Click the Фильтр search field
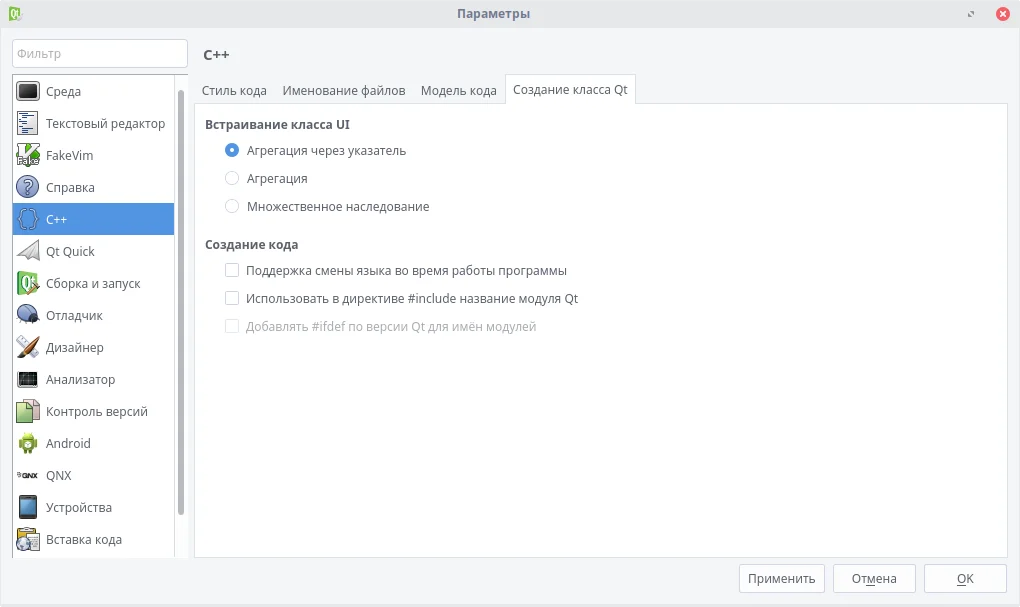The image size is (1020, 607). tap(100, 53)
